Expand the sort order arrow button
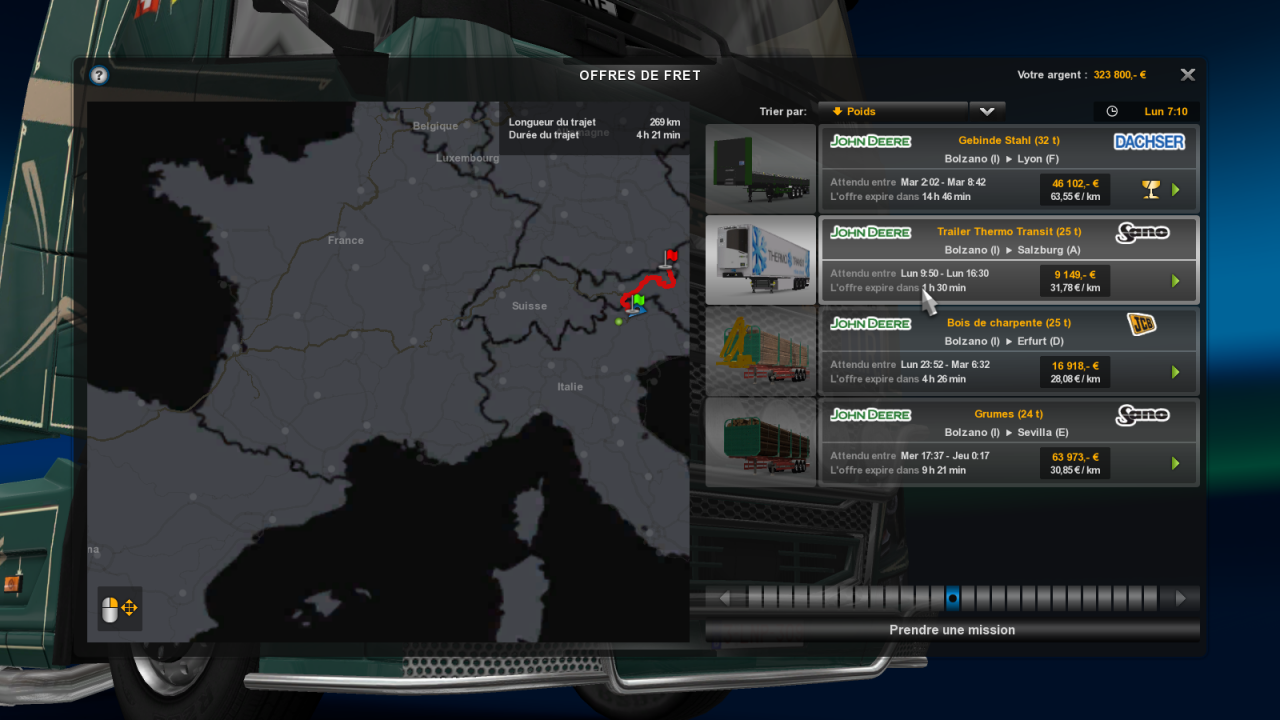The height and width of the screenshot is (720, 1280). click(x=987, y=112)
